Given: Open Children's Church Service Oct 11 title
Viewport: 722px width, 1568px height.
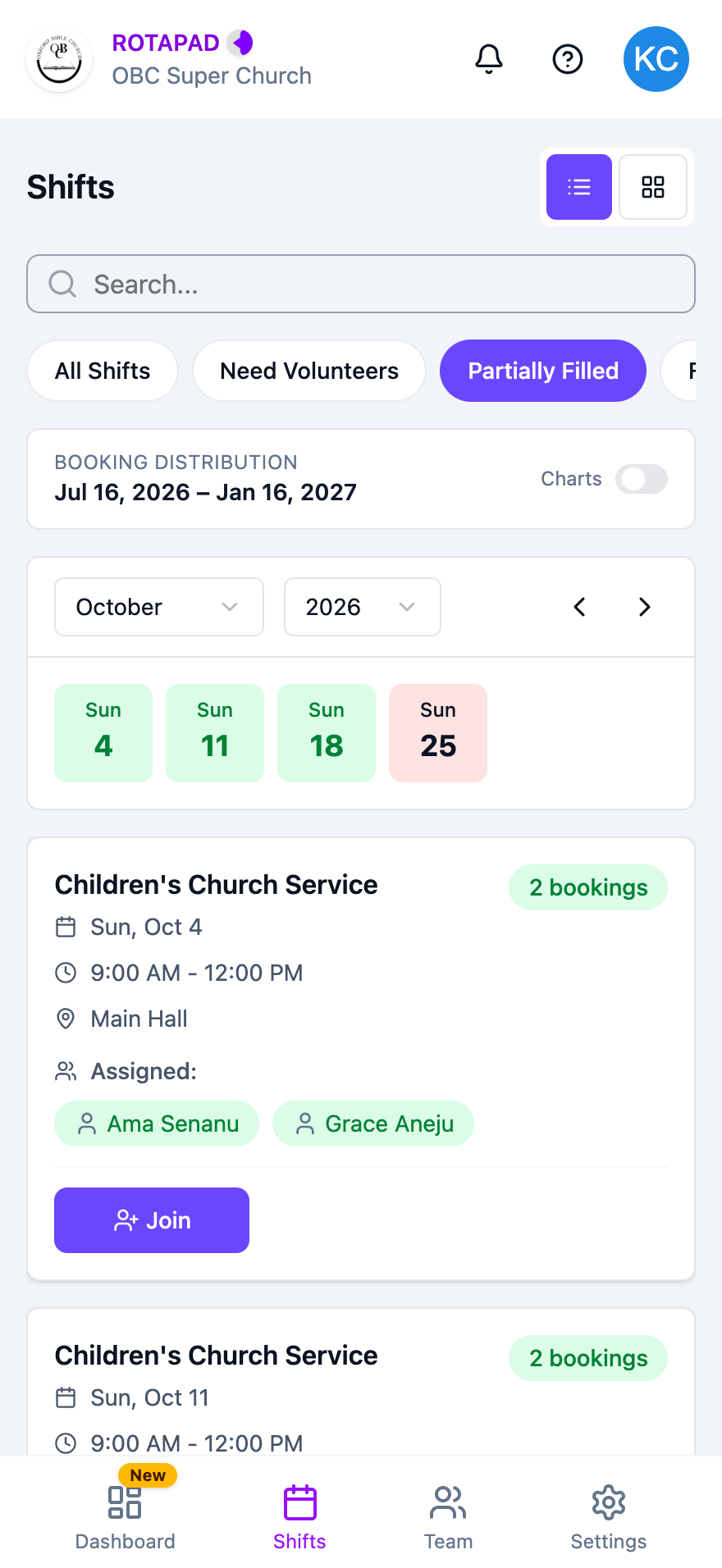Looking at the screenshot, I should [217, 1356].
